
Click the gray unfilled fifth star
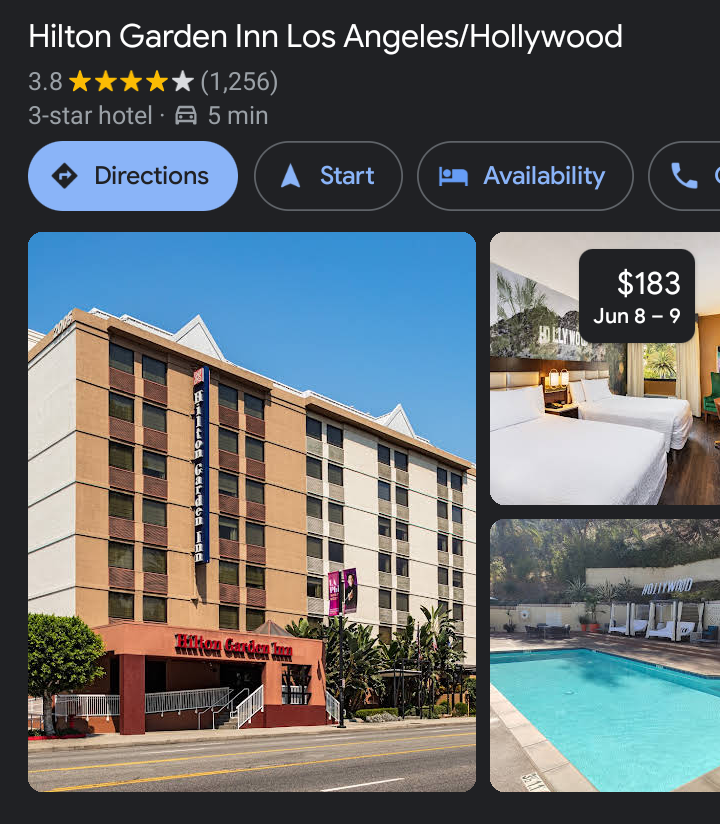pyautogui.click(x=182, y=81)
